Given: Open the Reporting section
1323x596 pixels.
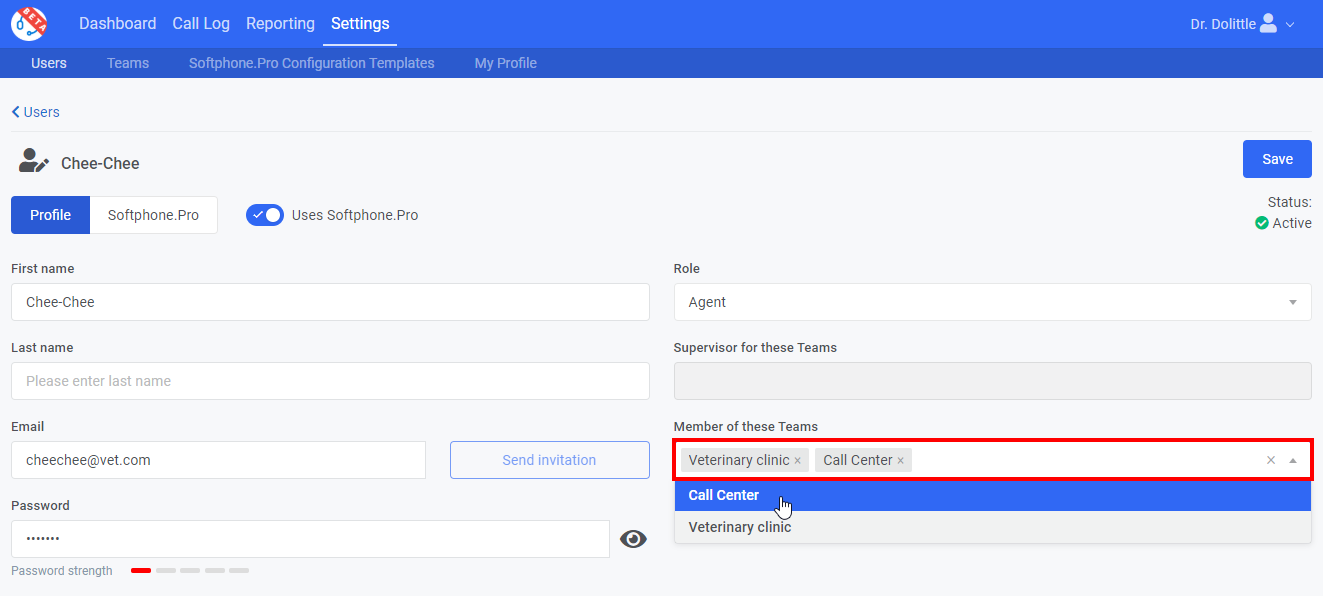Looking at the screenshot, I should pos(280,23).
